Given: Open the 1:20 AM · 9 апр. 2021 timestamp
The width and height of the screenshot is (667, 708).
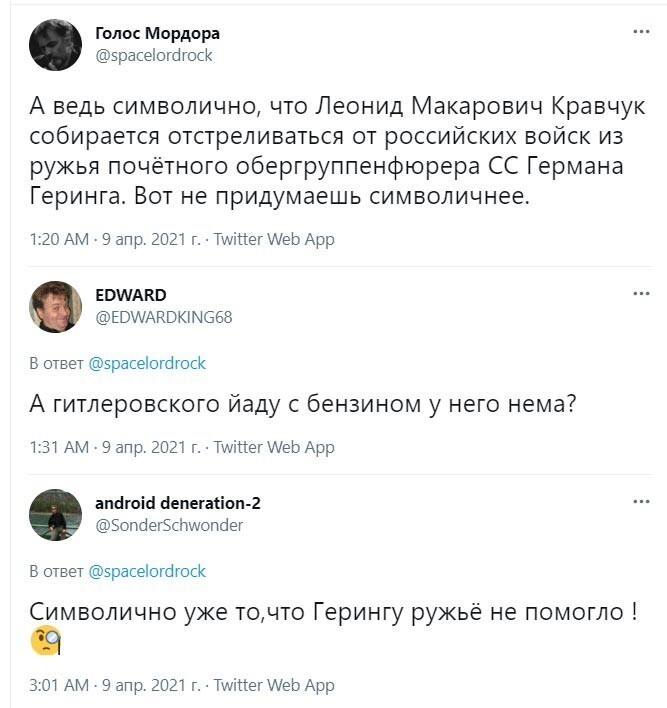Looking at the screenshot, I should [115, 239].
